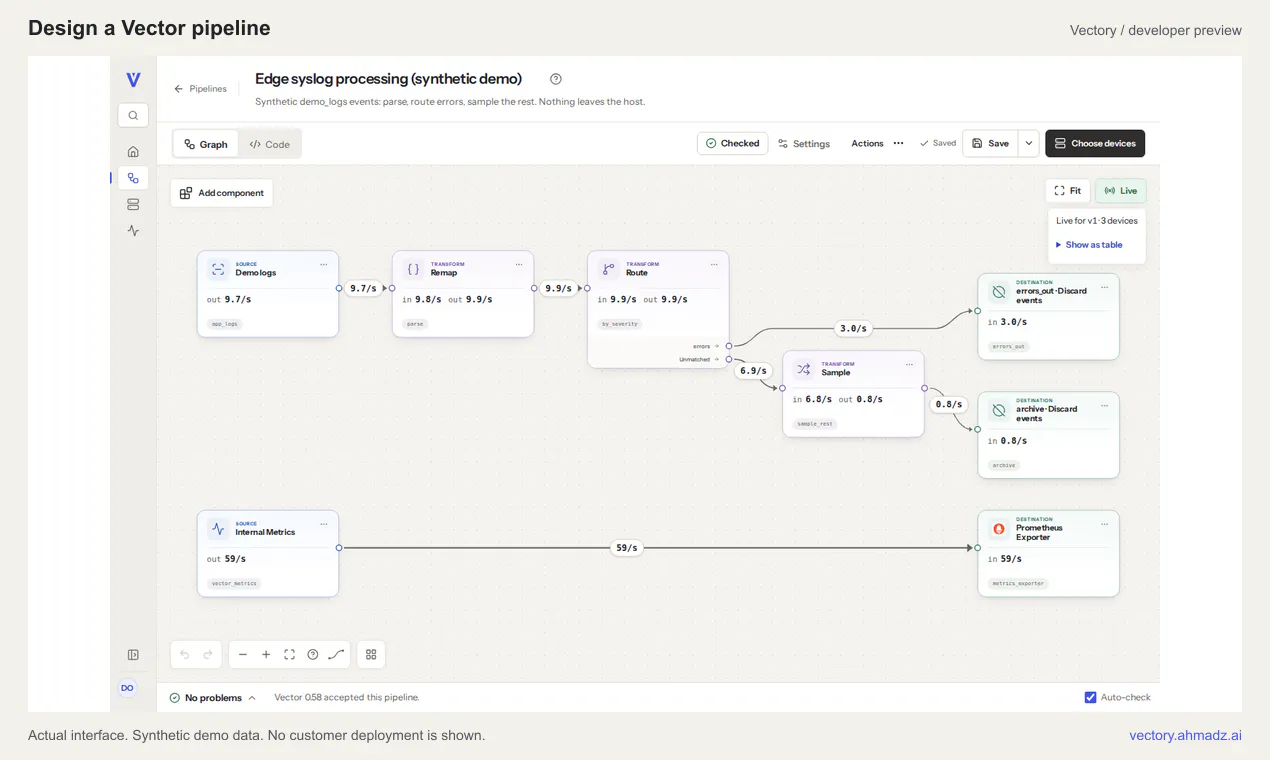Viewport: 1270px width, 760px height.
Task: Expand the Show as table disclosure
Action: coord(1089,245)
